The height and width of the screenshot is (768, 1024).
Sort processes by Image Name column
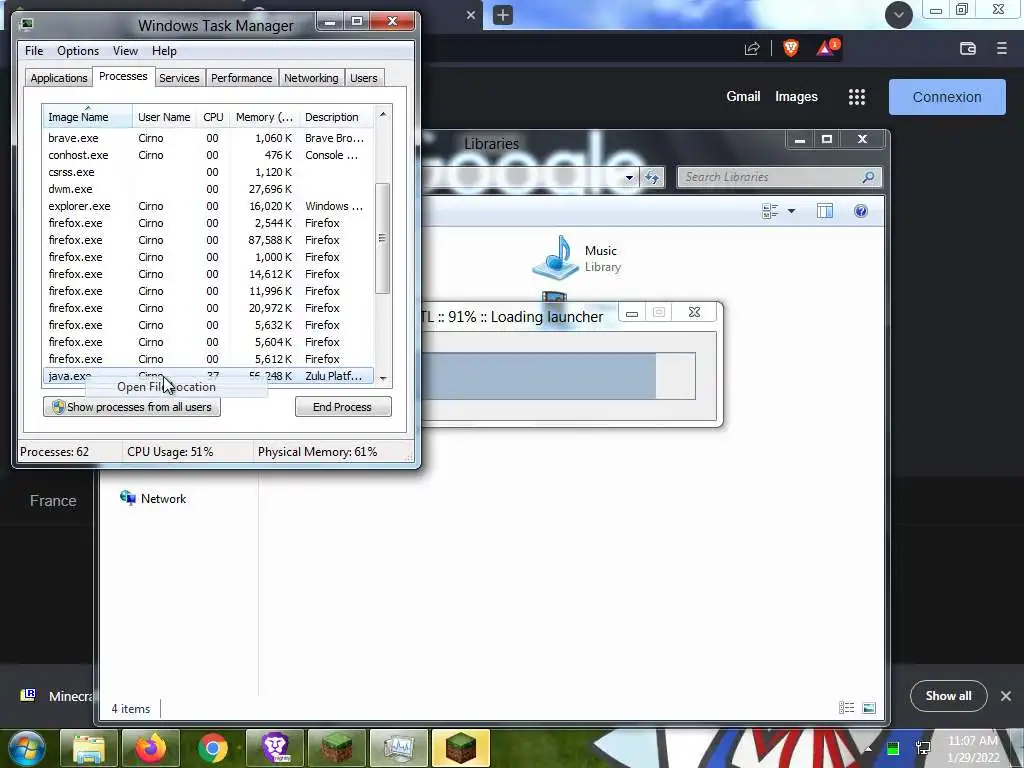coord(88,117)
